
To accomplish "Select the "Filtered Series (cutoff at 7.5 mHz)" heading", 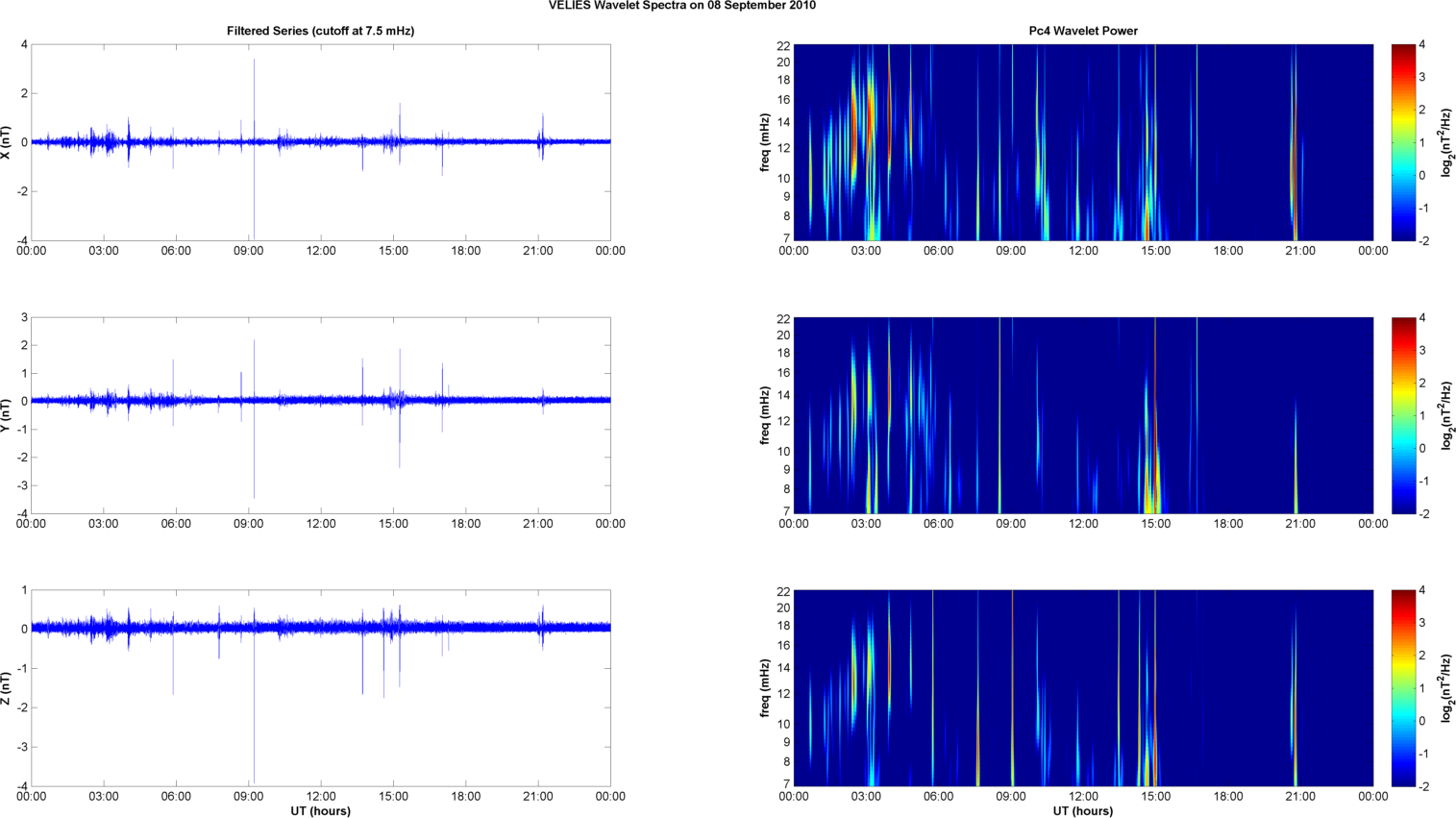I will [320, 31].
